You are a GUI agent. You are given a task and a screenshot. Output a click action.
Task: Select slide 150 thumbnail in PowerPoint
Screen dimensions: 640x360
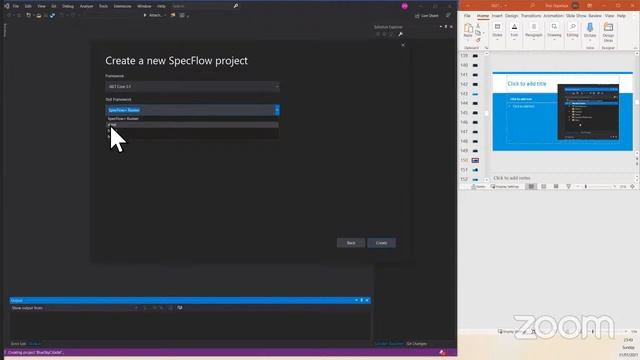[x=475, y=160]
